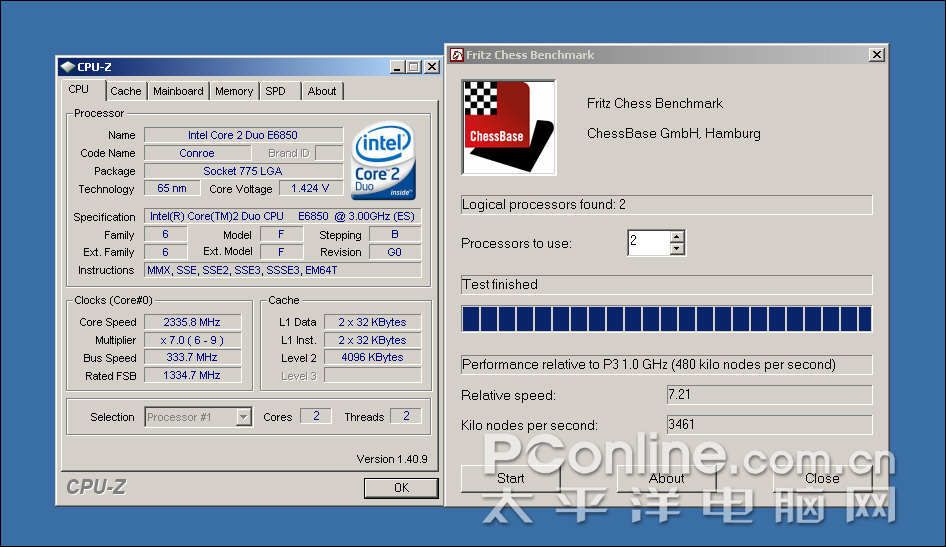
Task: Click the Family value 6
Action: tap(165, 234)
